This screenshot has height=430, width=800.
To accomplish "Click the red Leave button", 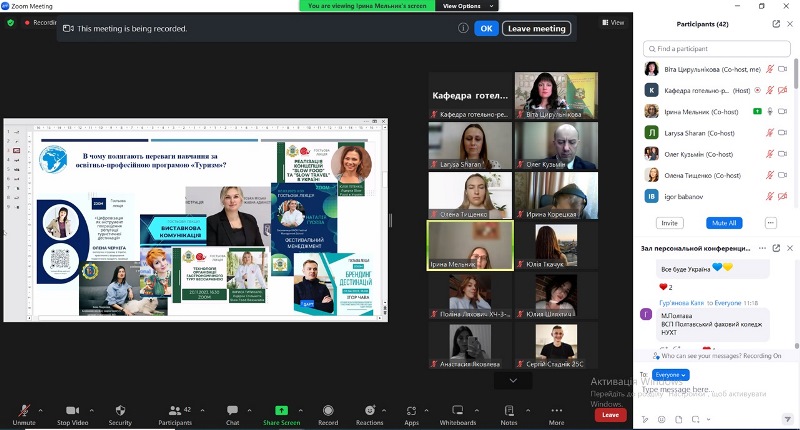I will click(610, 415).
